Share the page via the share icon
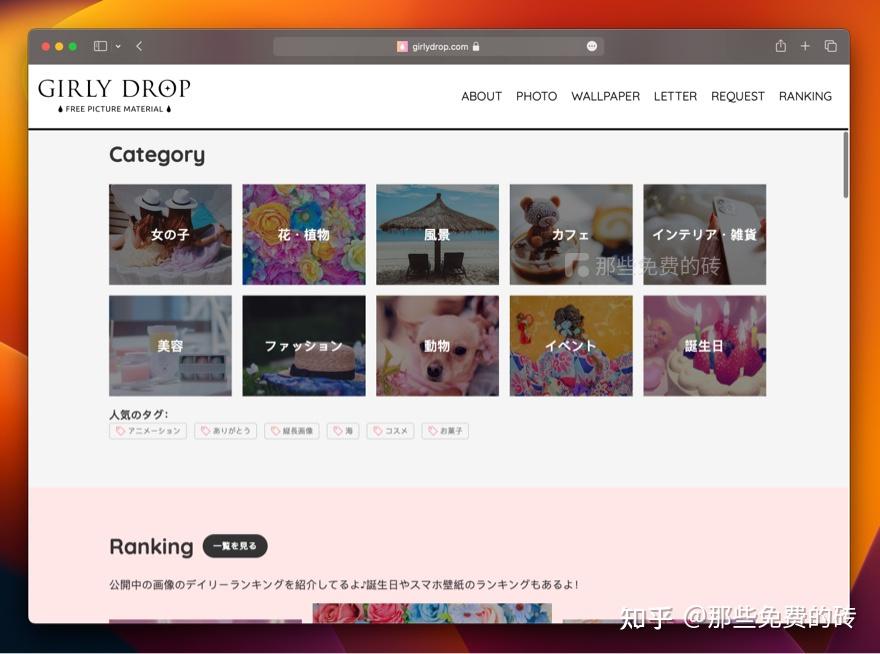 [x=780, y=46]
